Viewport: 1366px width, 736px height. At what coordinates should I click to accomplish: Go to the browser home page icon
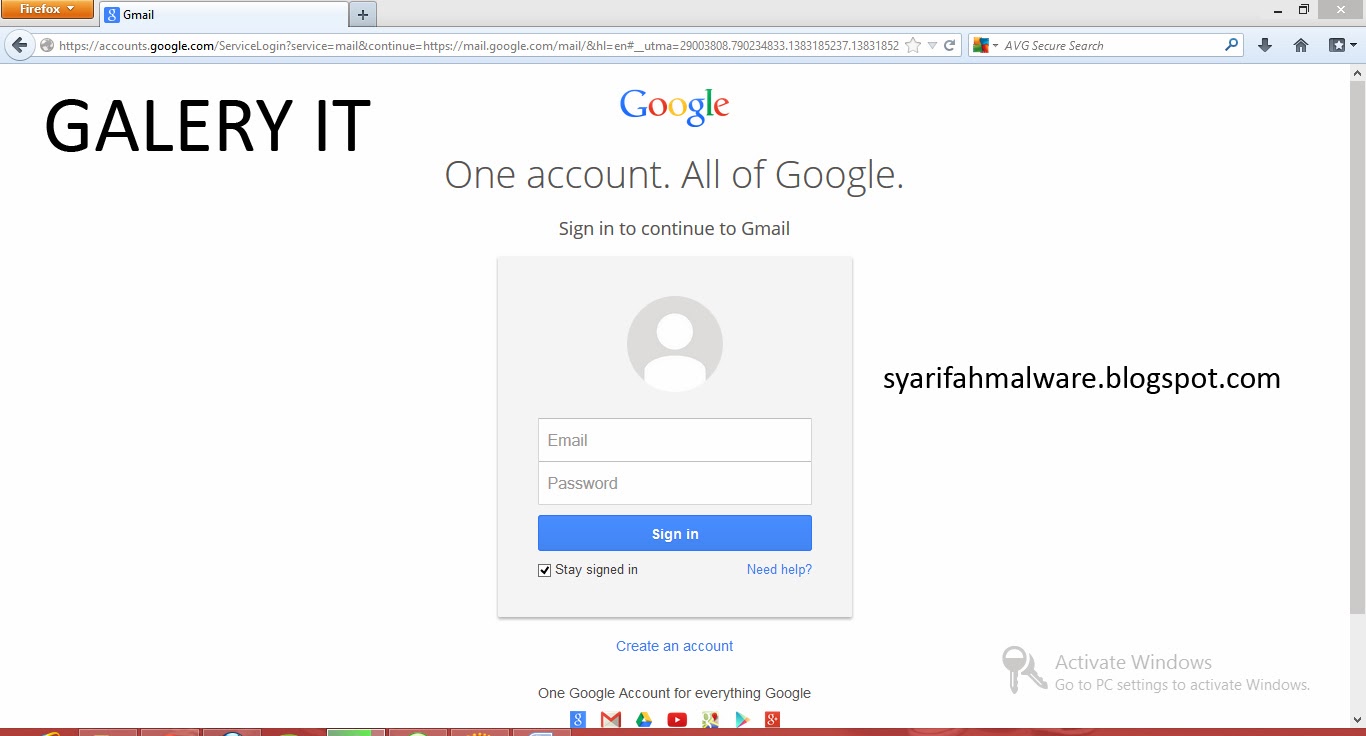coord(1301,45)
